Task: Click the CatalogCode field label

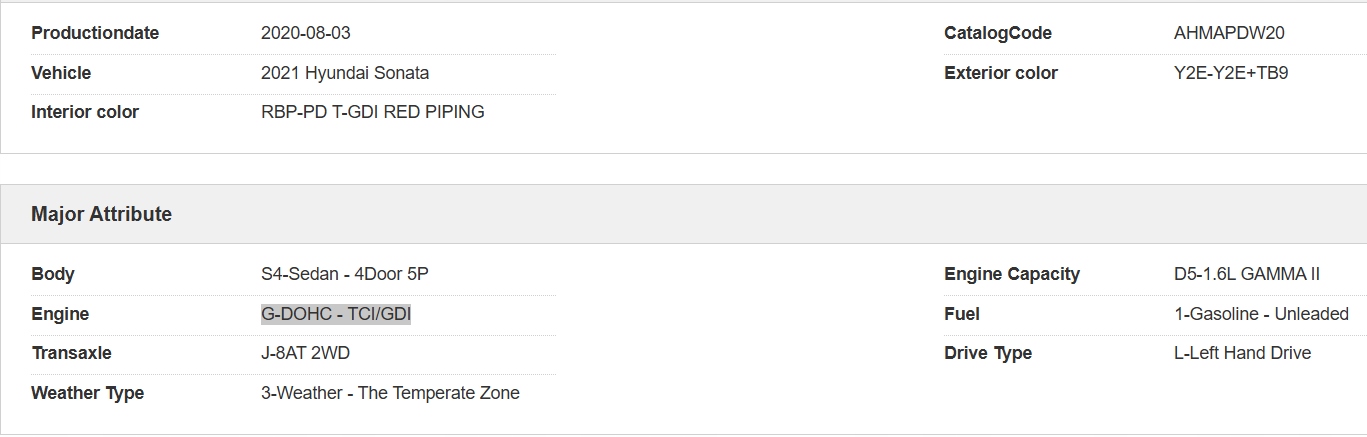Action: tap(997, 33)
